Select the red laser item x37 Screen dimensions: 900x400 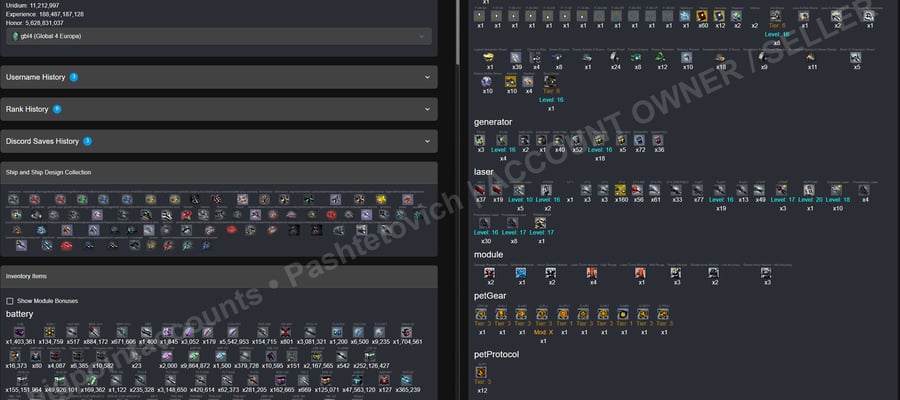(481, 190)
